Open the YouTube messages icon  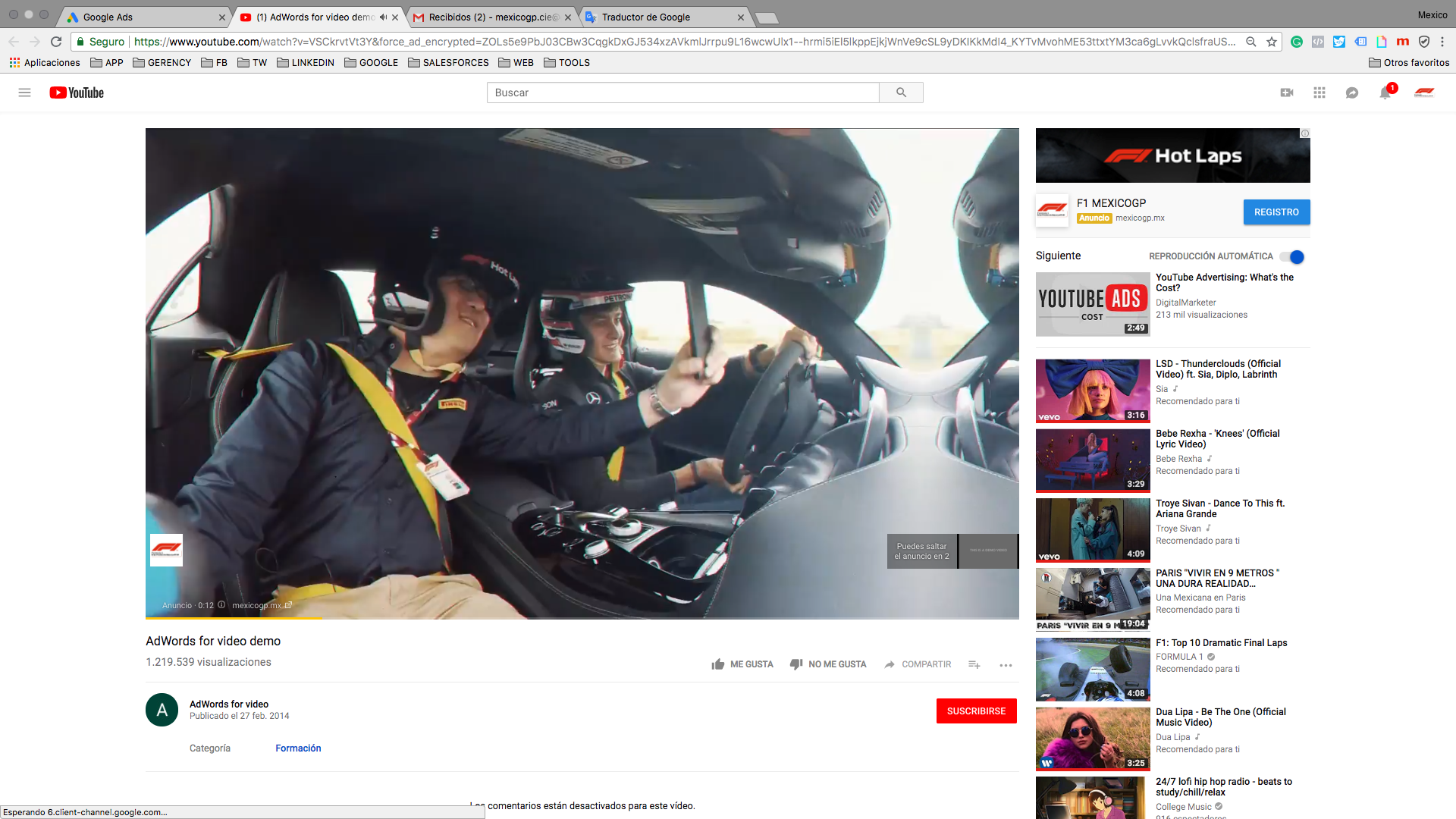(1352, 93)
